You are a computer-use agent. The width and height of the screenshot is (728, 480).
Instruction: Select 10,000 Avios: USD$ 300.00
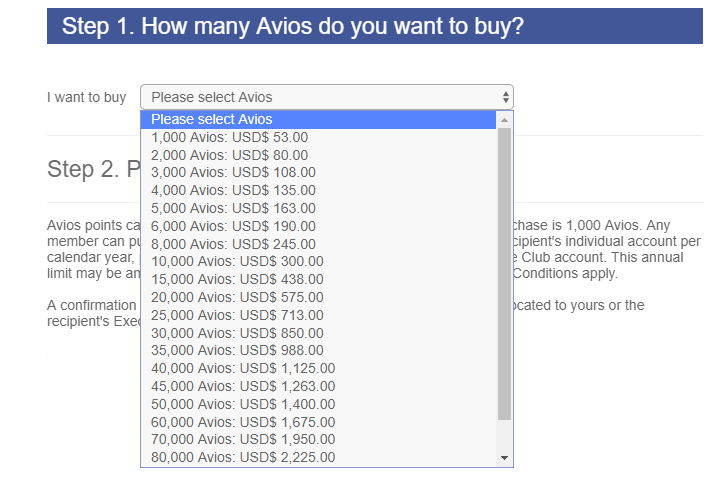[237, 261]
